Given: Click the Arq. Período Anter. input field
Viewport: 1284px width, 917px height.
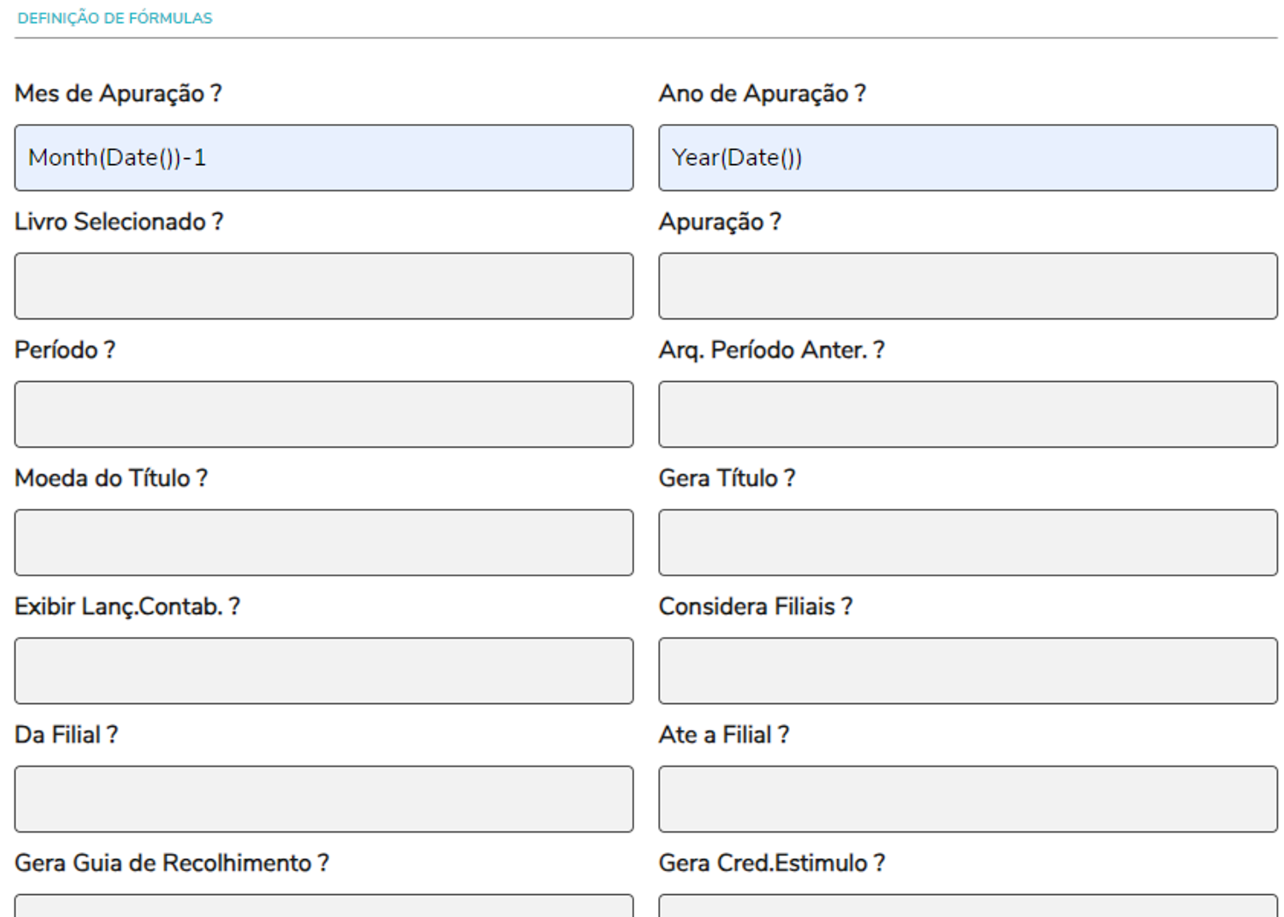Looking at the screenshot, I should tap(967, 414).
